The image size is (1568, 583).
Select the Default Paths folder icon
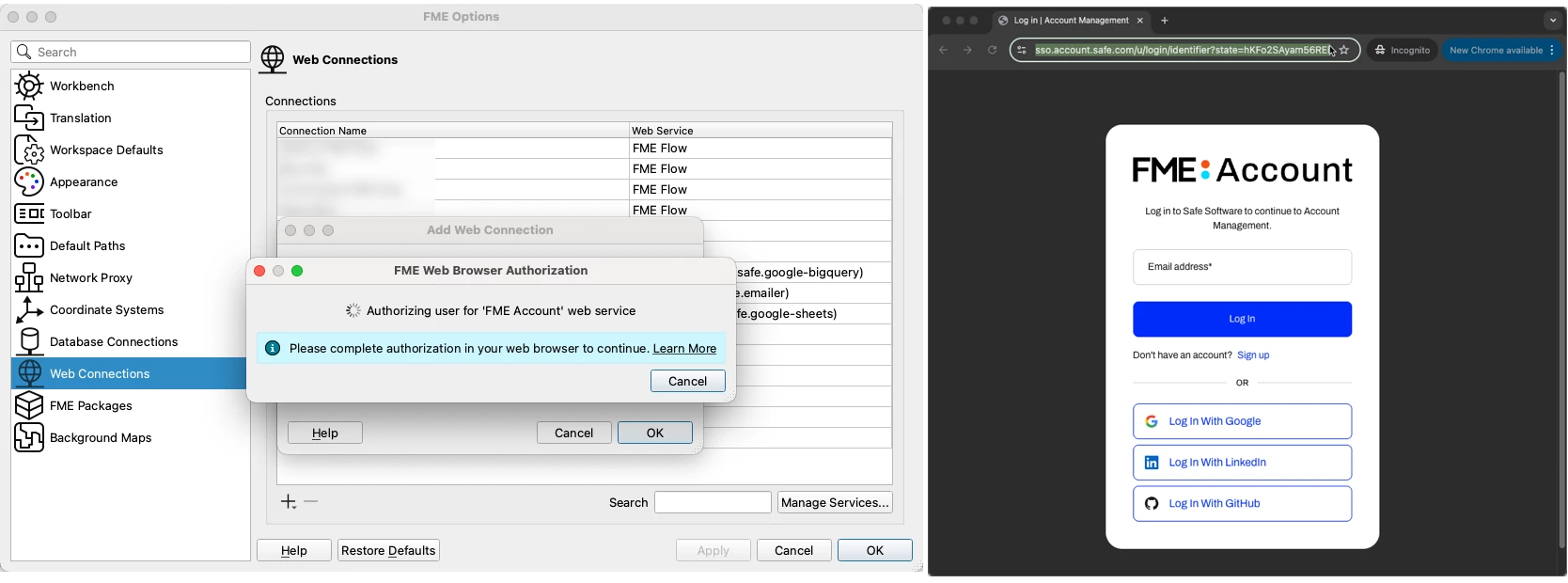pos(29,245)
